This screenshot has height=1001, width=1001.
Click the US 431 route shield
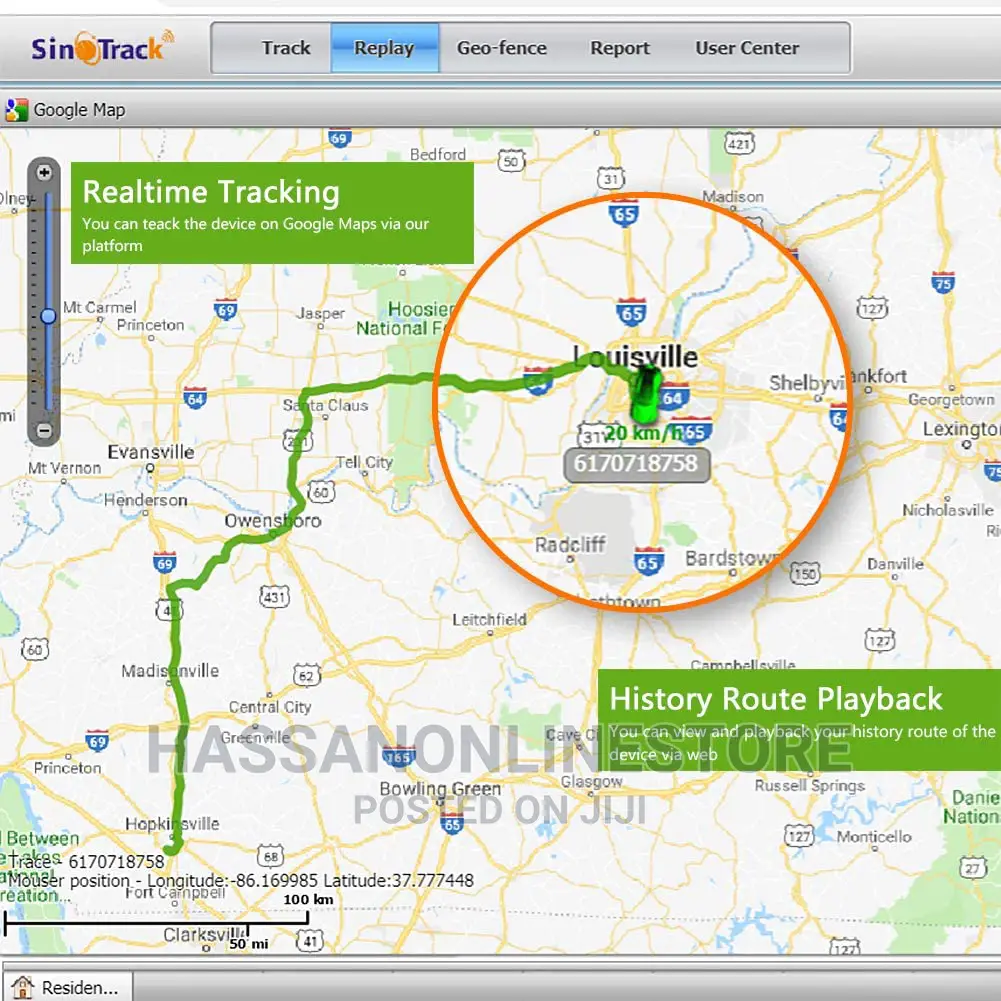(275, 597)
